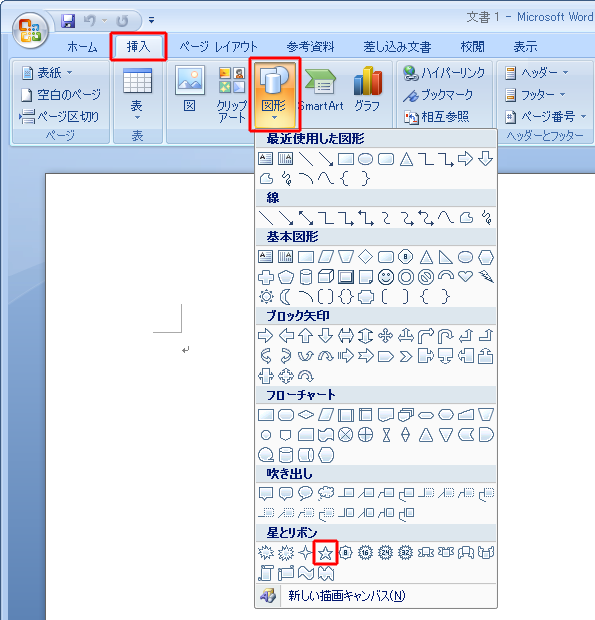Insert the right block arrow shape
Screen dimensions: 595x620
266,336
